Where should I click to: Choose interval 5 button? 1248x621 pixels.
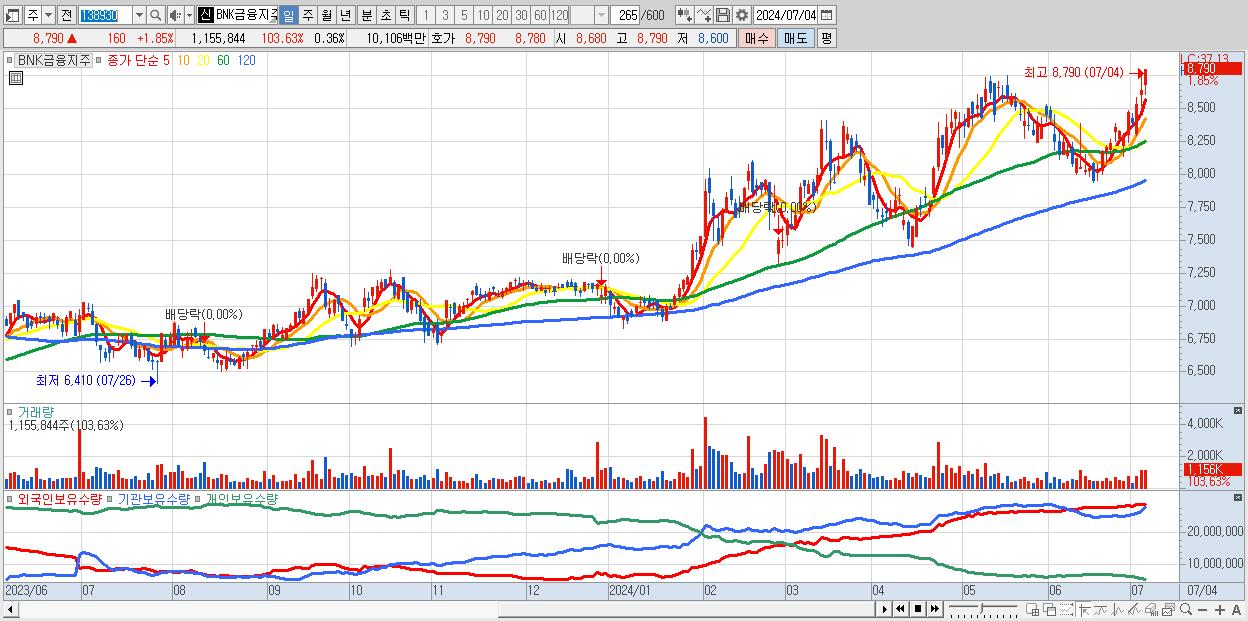464,15
